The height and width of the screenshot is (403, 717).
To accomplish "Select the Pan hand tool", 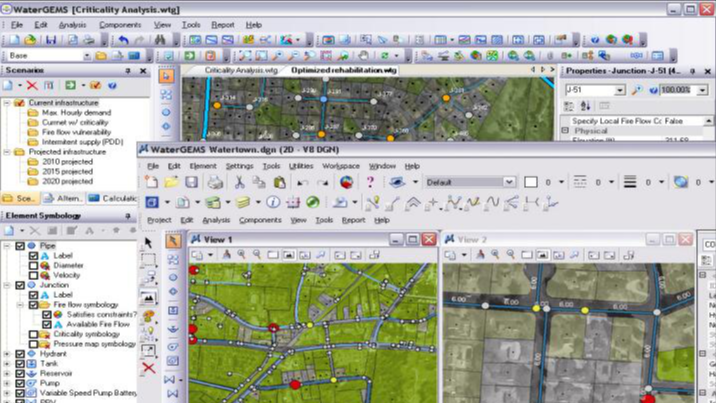I will [363, 56].
